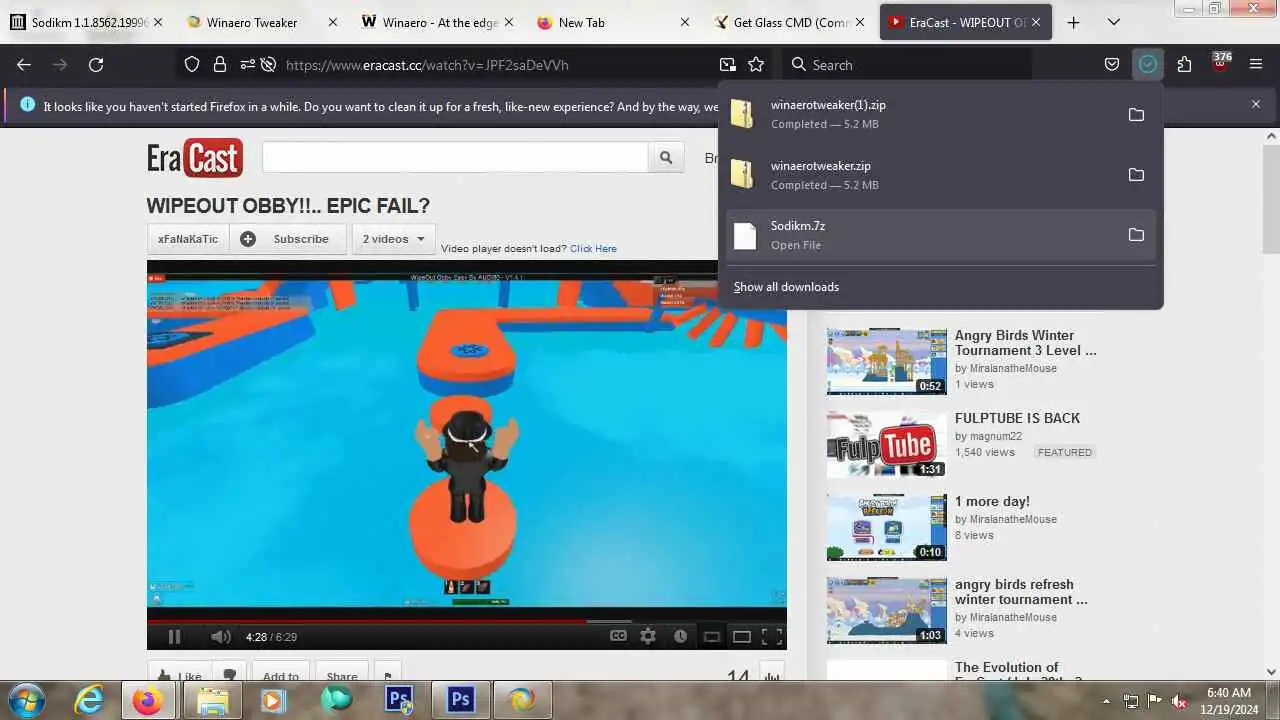Open a new tab with the plus button
The image size is (1280, 720).
[1074, 22]
